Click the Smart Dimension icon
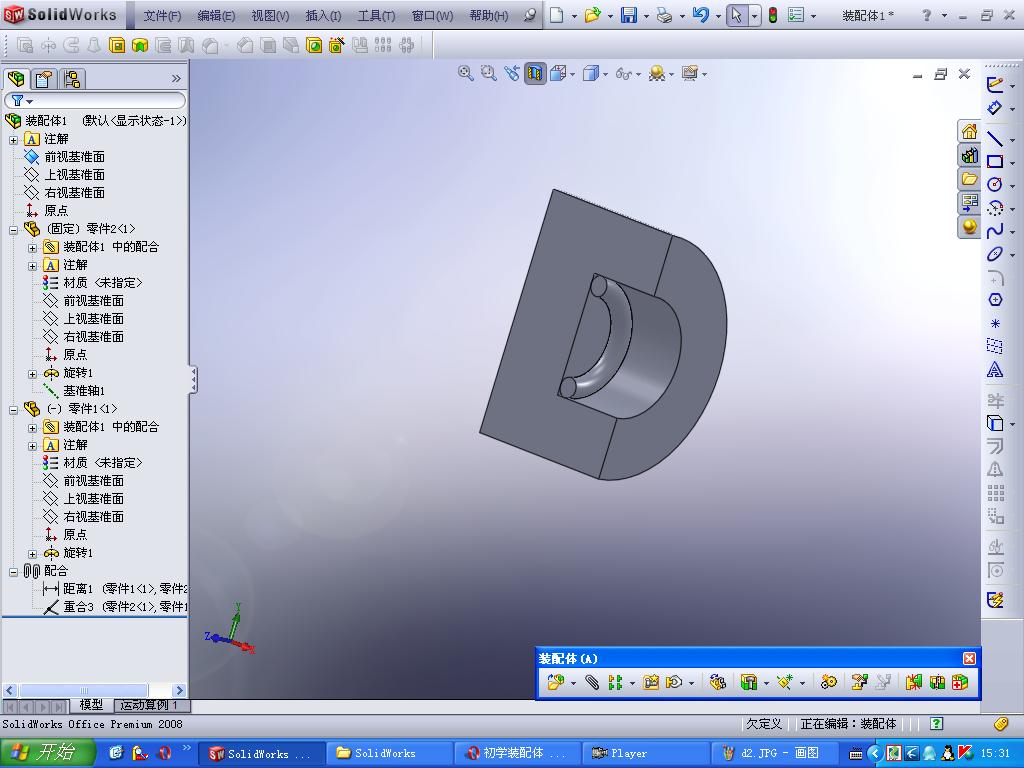The width and height of the screenshot is (1024, 768). (994, 107)
